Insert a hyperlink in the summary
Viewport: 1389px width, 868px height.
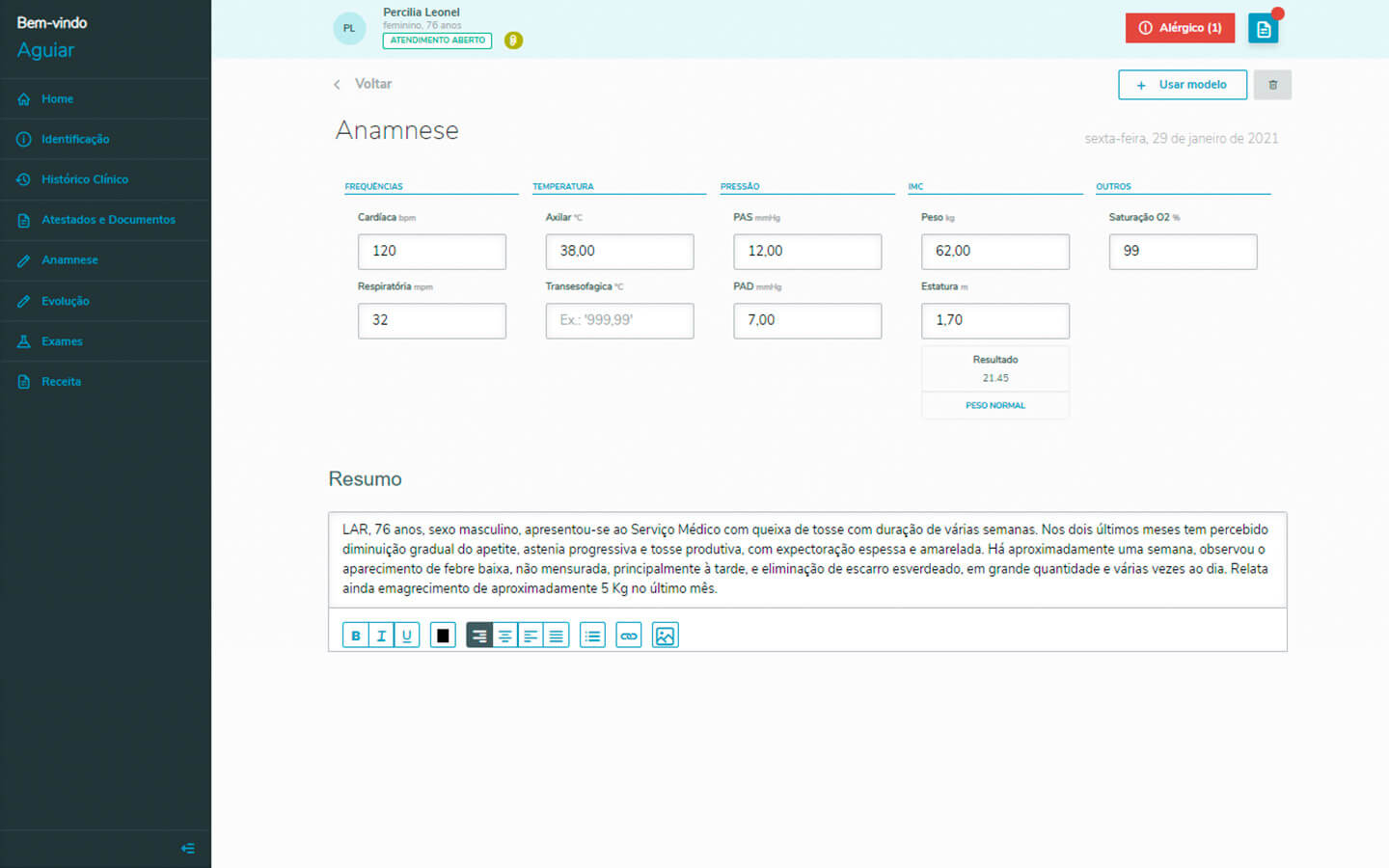pyautogui.click(x=629, y=636)
